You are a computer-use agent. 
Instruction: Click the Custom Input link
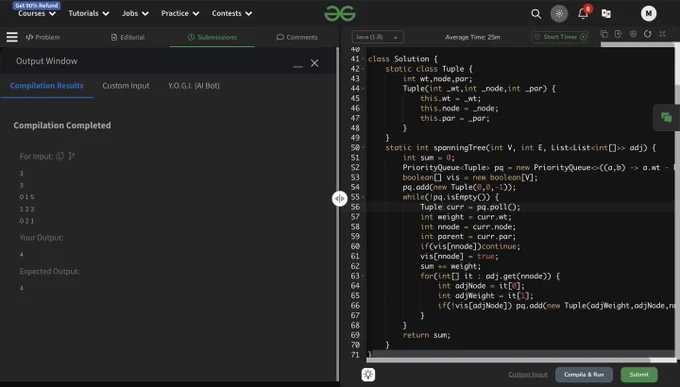528,374
